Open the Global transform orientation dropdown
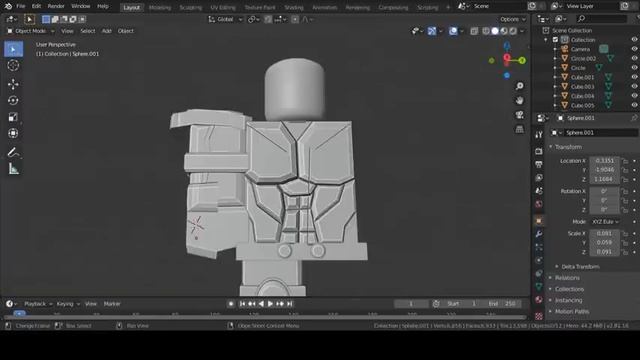The image size is (640, 360). click(225, 19)
